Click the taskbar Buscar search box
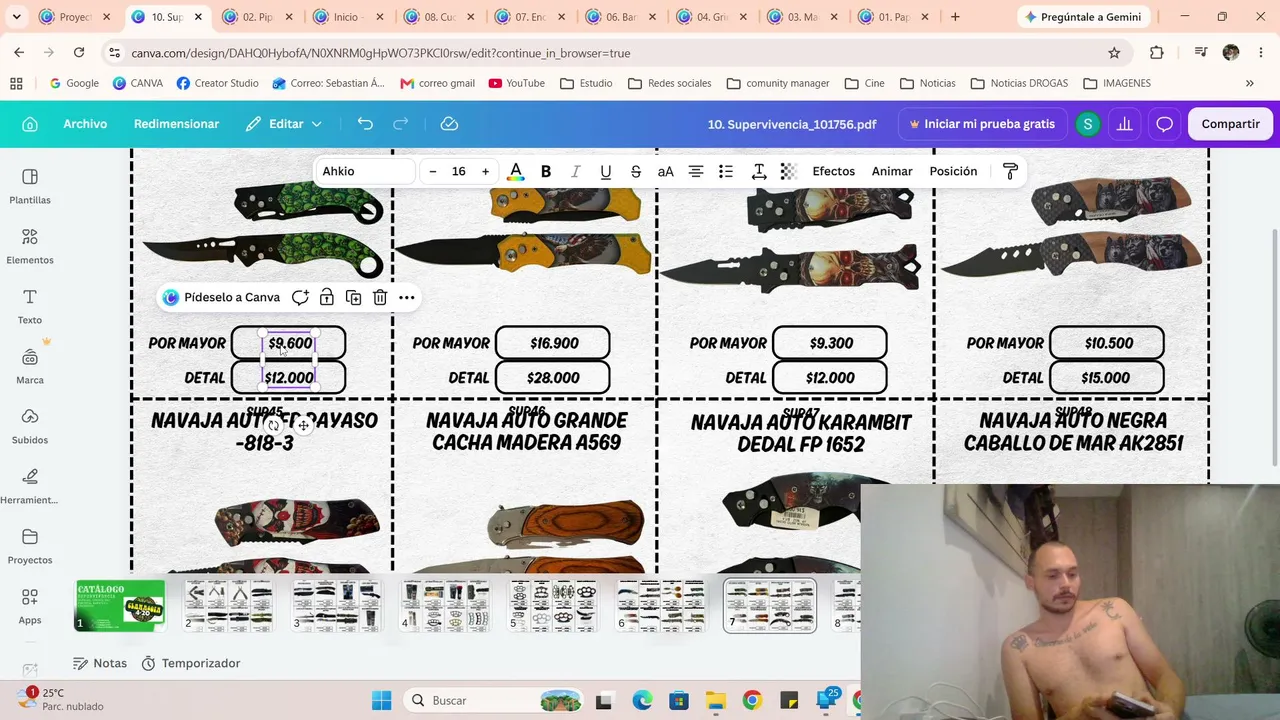This screenshot has width=1280, height=720. point(495,700)
